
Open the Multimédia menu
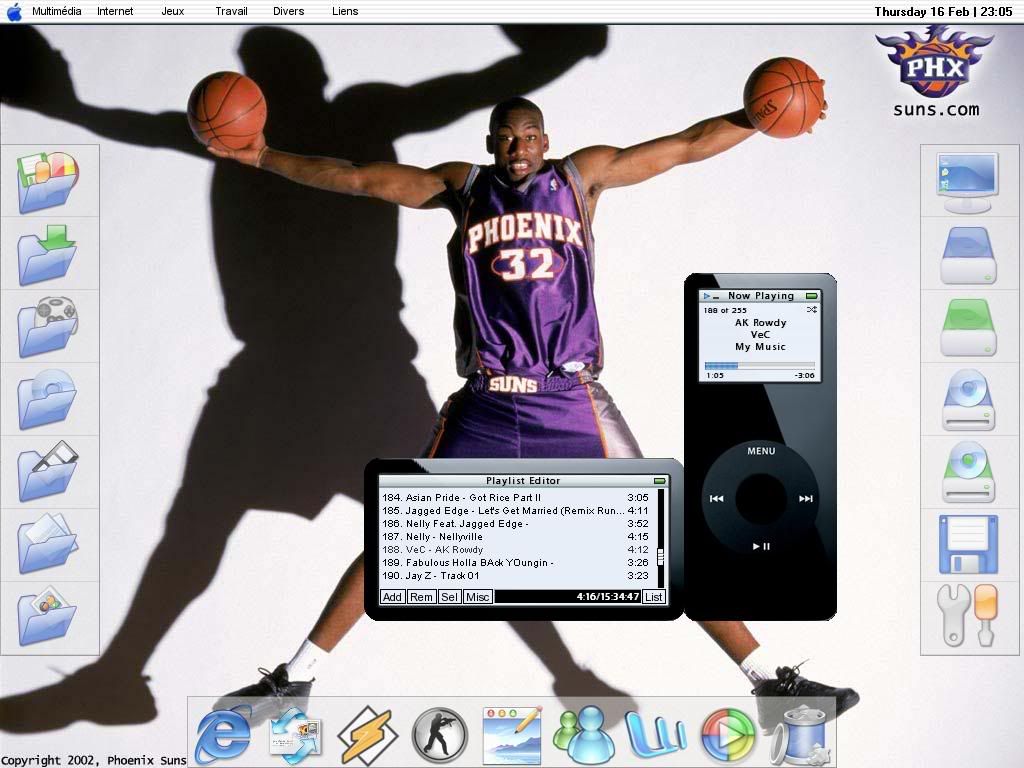click(x=57, y=11)
